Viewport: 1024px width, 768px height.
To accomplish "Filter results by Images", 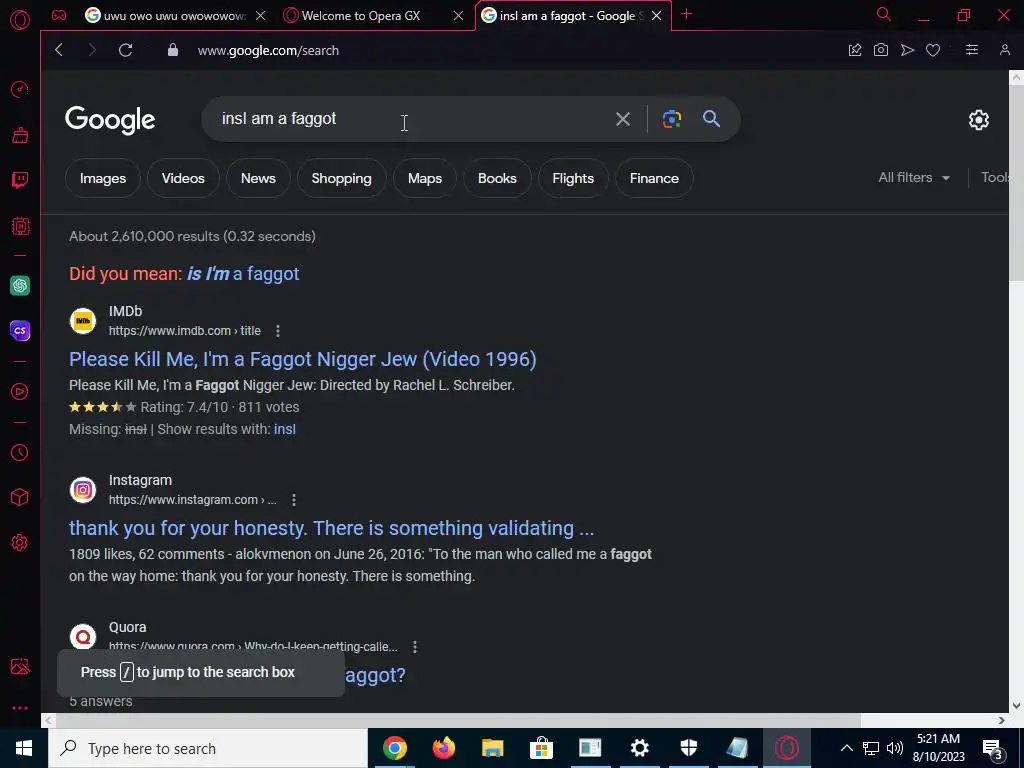I will [103, 178].
